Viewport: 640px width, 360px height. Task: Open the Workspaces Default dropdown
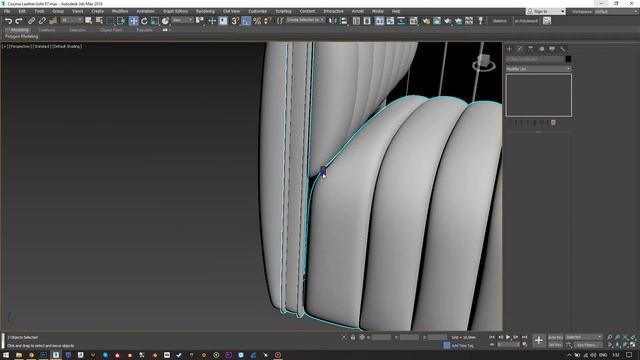tap(616, 12)
